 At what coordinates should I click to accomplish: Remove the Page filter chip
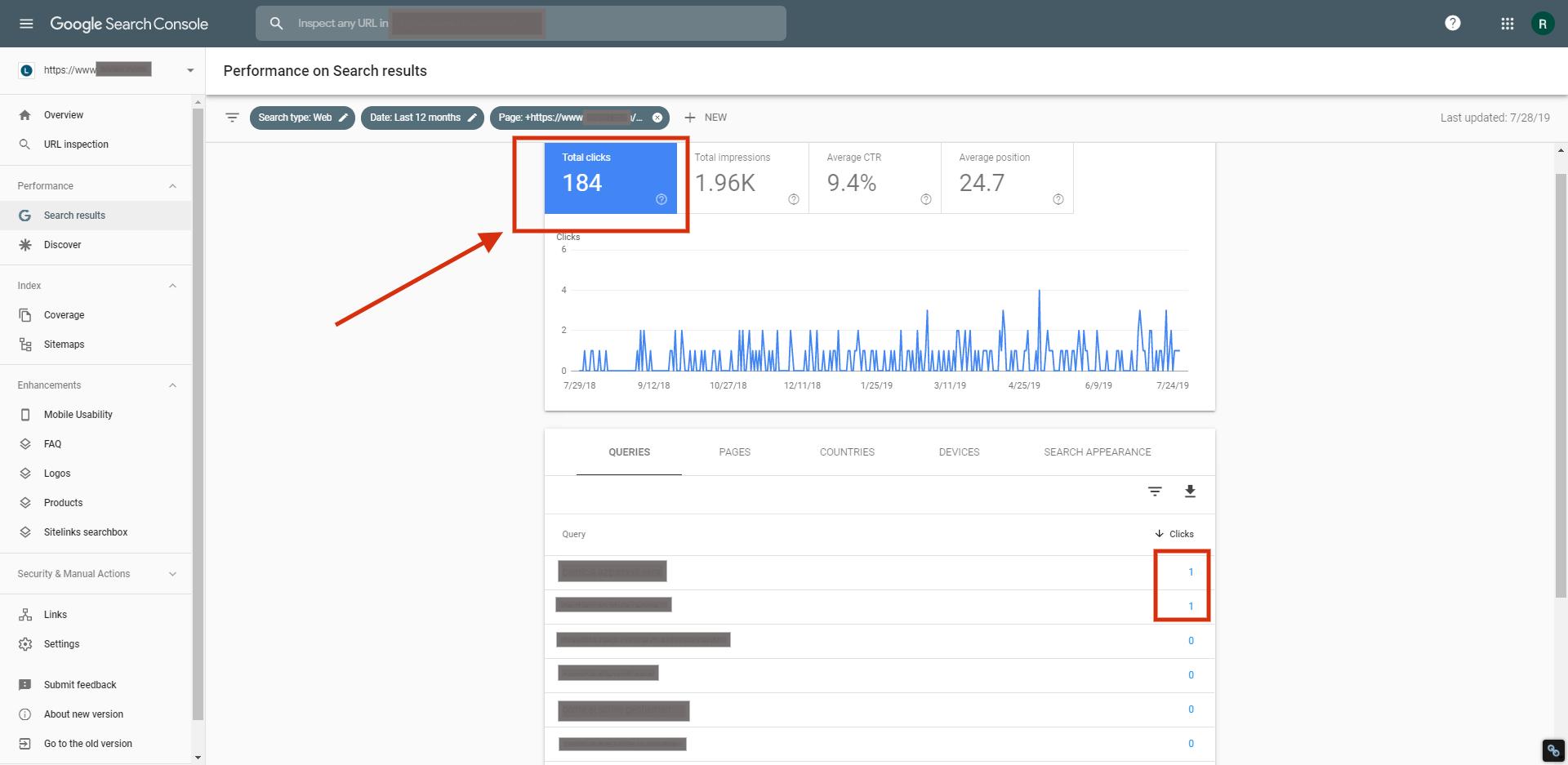[657, 118]
